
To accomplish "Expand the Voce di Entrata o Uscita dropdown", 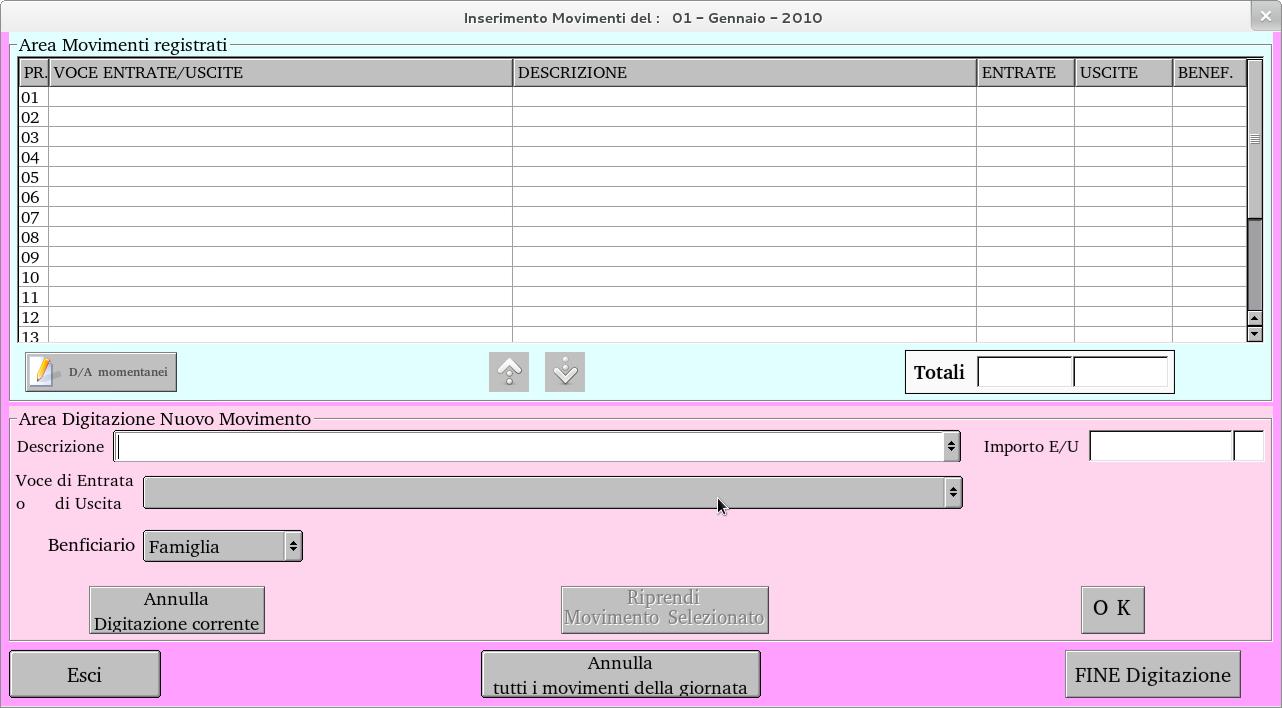I will [x=952, y=492].
